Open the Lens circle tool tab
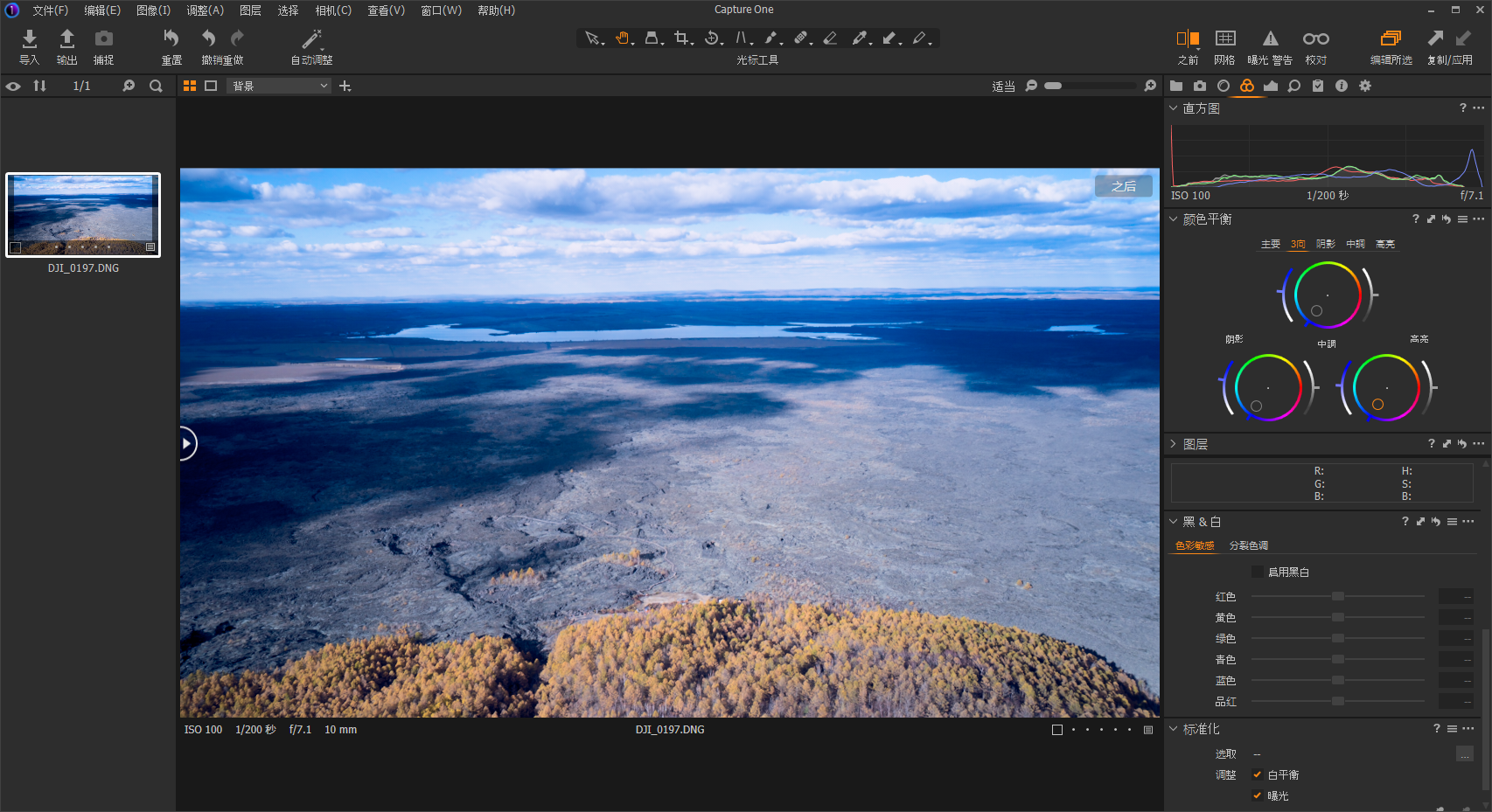 click(1224, 86)
